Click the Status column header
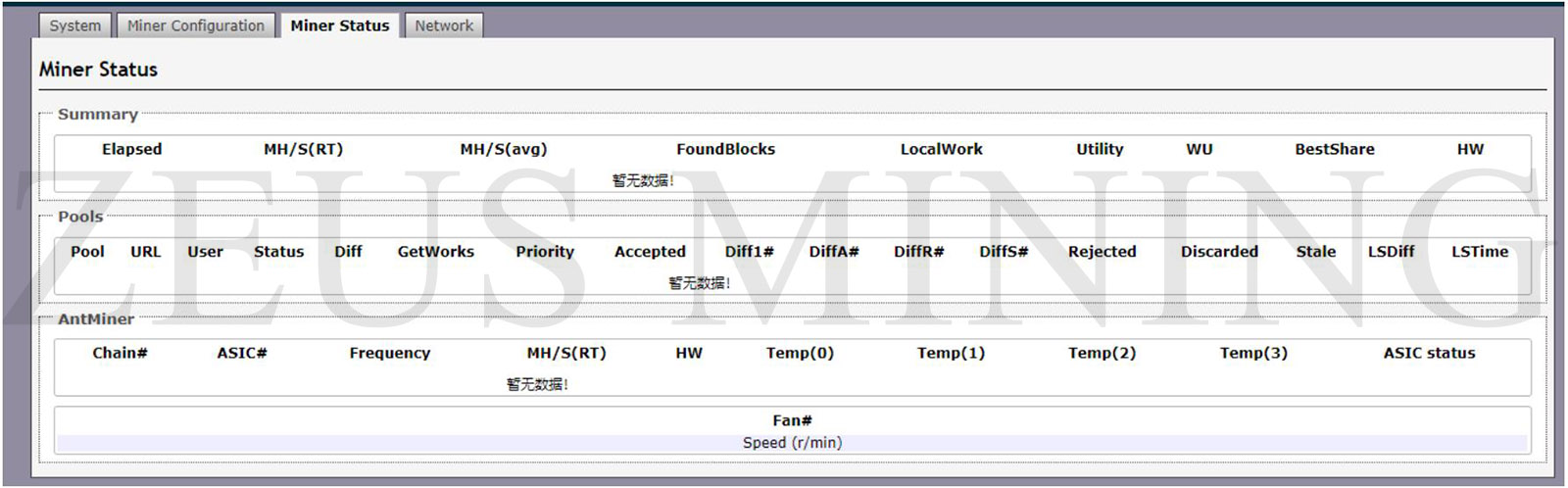This screenshot has height=488, width=1568. pyautogui.click(x=279, y=252)
